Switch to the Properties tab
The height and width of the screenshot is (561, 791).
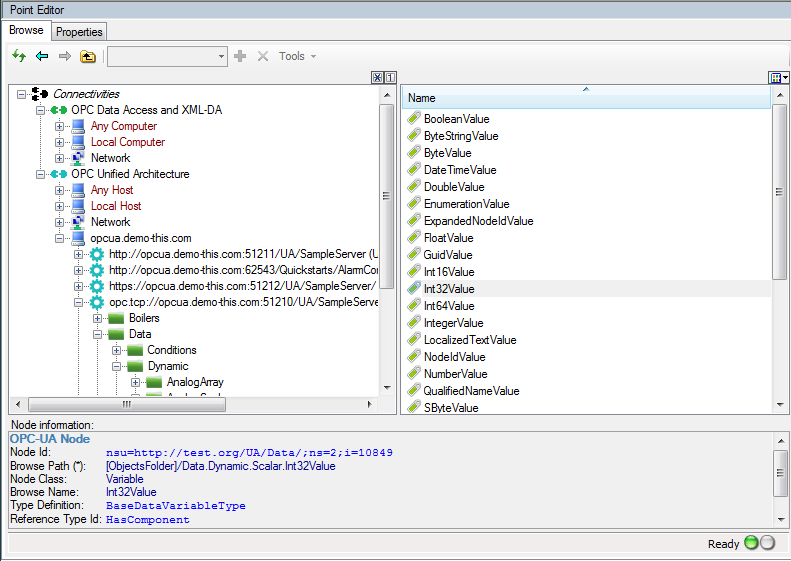point(79,32)
